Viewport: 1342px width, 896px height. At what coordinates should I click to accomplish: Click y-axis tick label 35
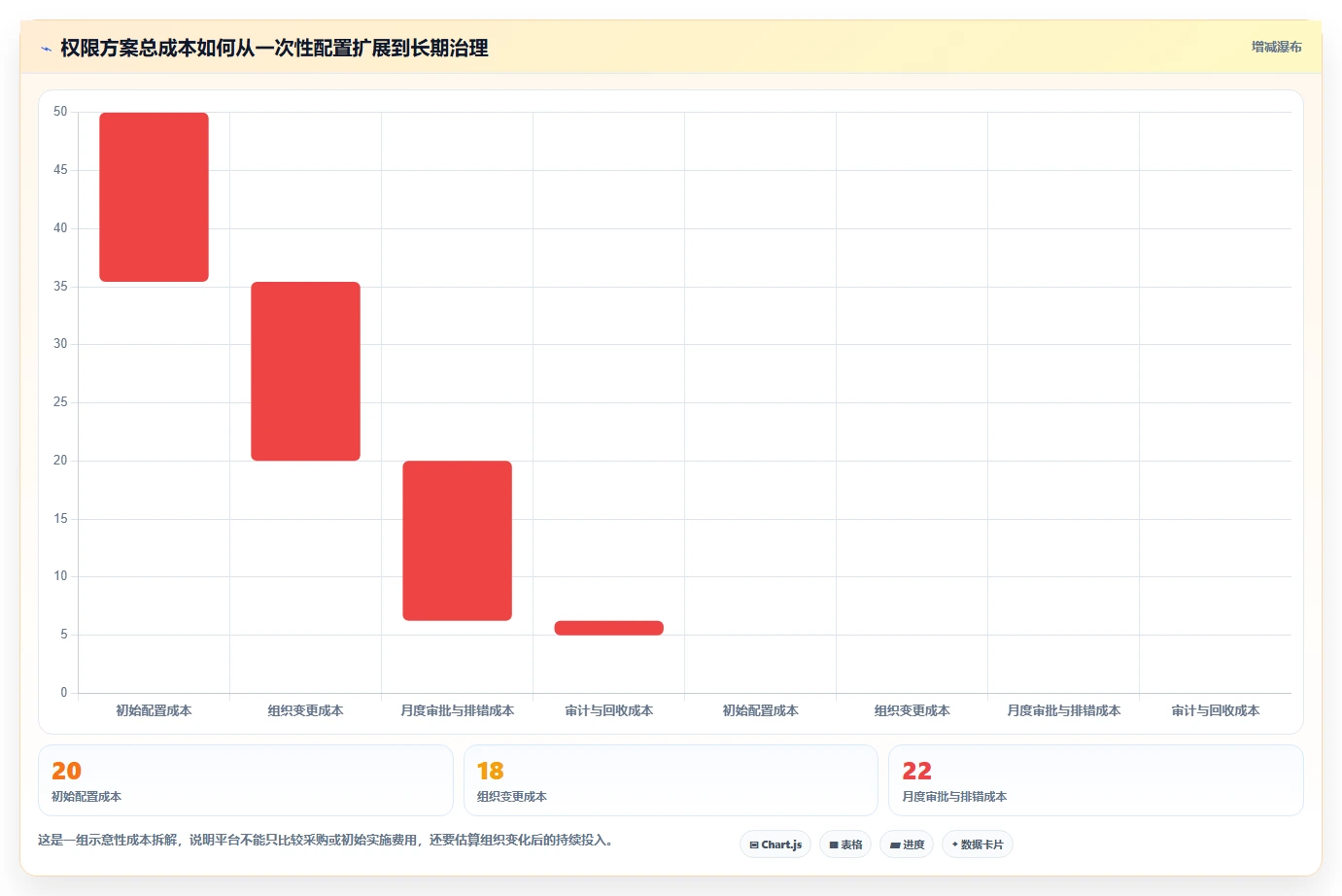(x=60, y=287)
